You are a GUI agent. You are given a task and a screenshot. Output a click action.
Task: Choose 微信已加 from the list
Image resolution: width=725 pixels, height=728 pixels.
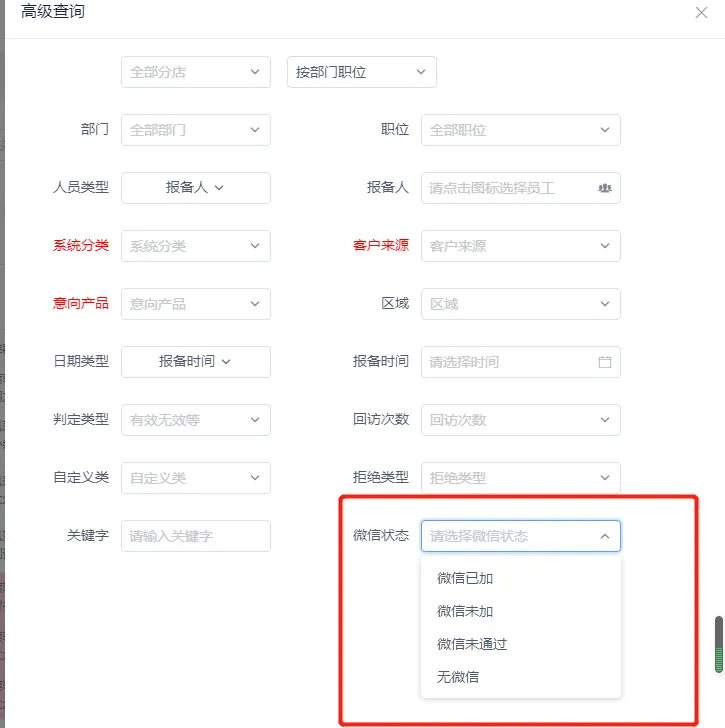[465, 578]
